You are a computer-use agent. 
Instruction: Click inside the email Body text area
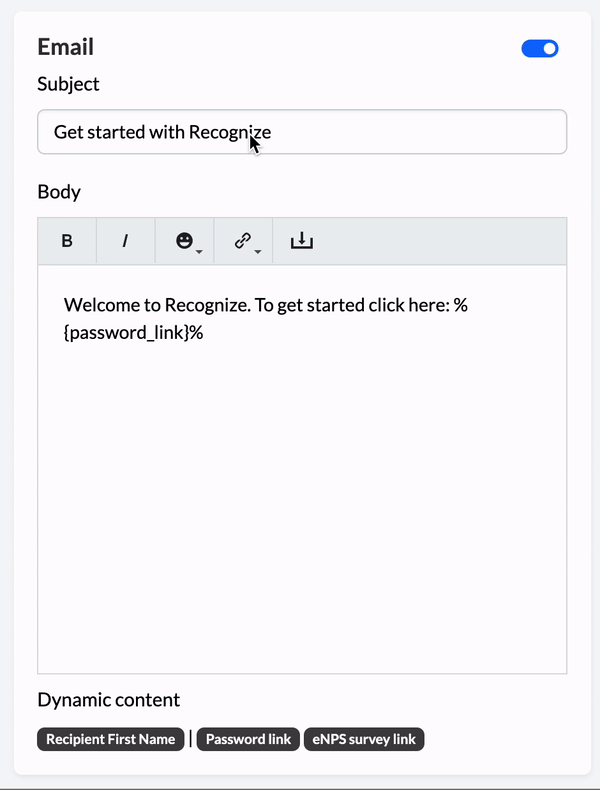(x=302, y=469)
